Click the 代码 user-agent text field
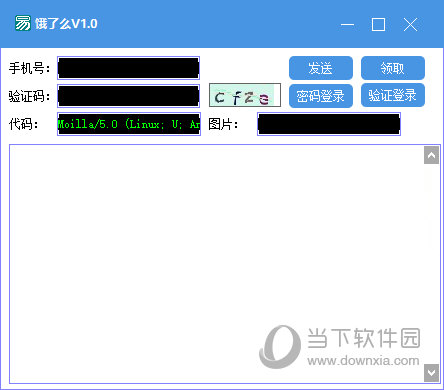 129,124
